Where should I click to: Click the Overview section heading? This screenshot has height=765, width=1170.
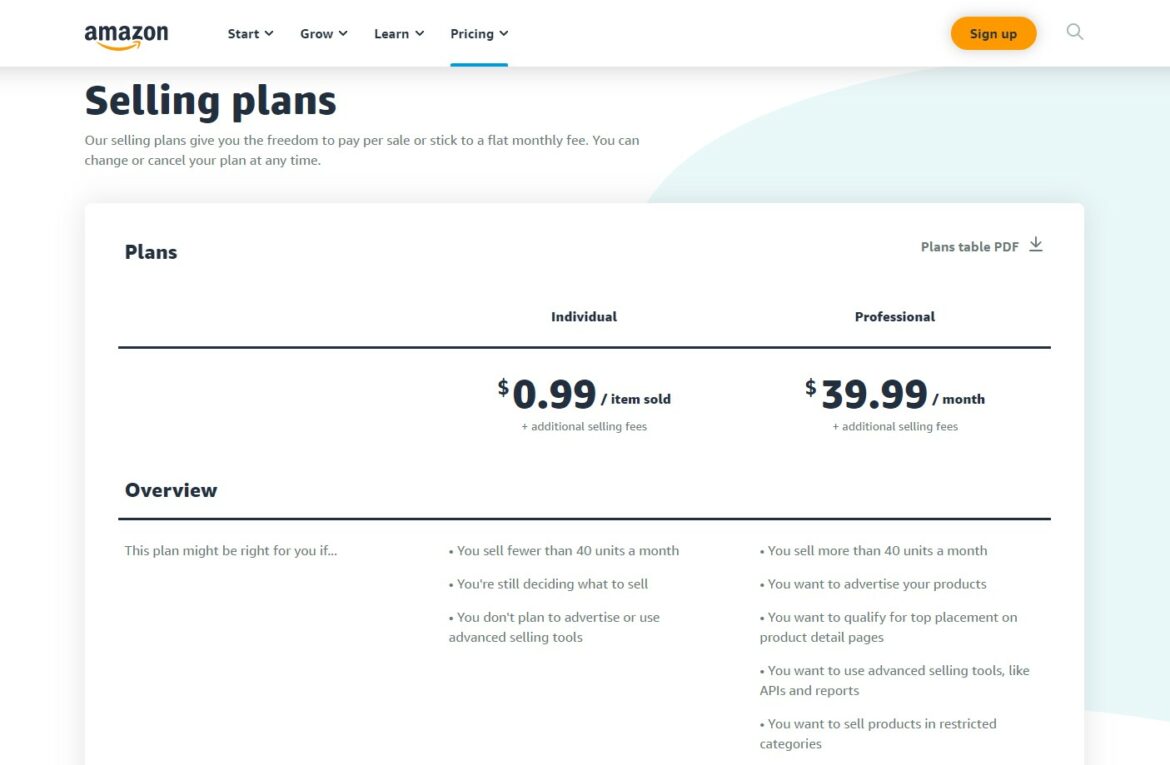click(x=171, y=490)
